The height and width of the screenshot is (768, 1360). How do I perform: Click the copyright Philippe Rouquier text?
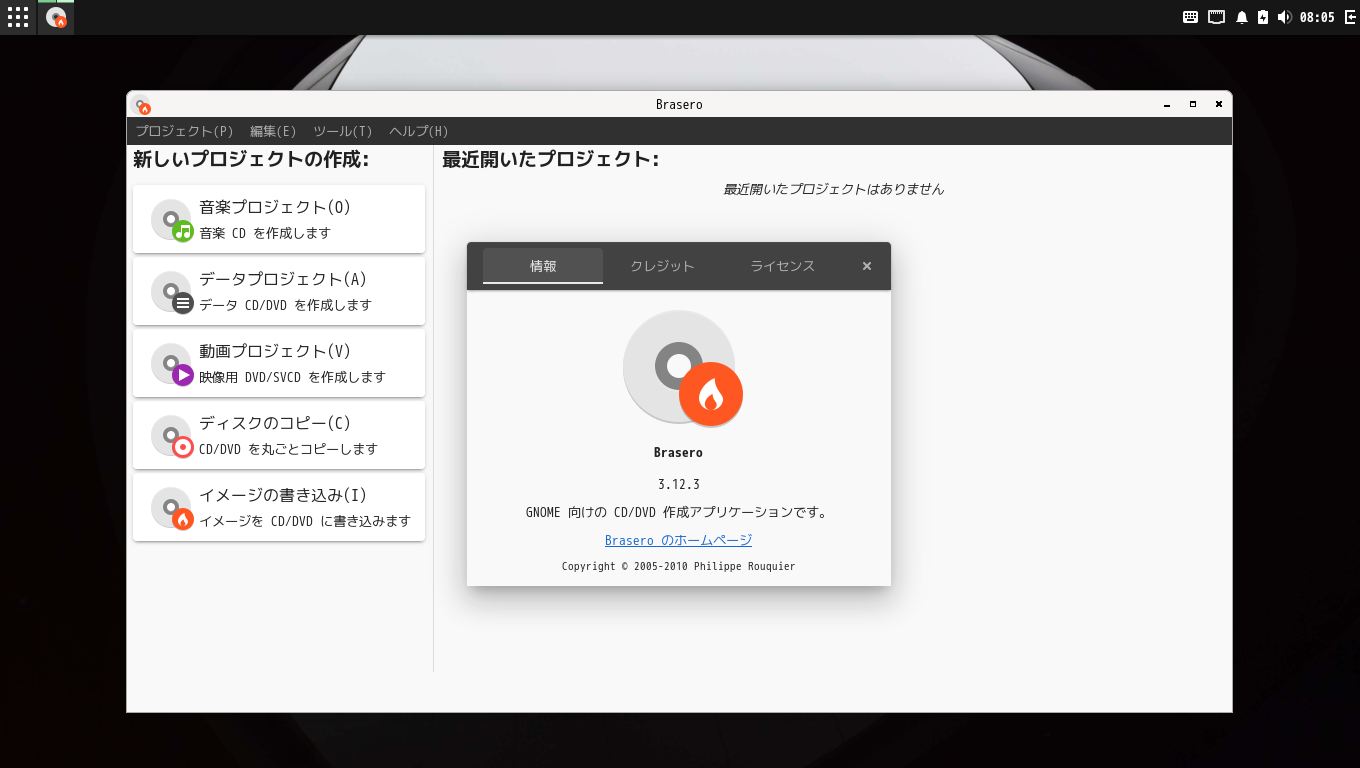click(x=678, y=566)
